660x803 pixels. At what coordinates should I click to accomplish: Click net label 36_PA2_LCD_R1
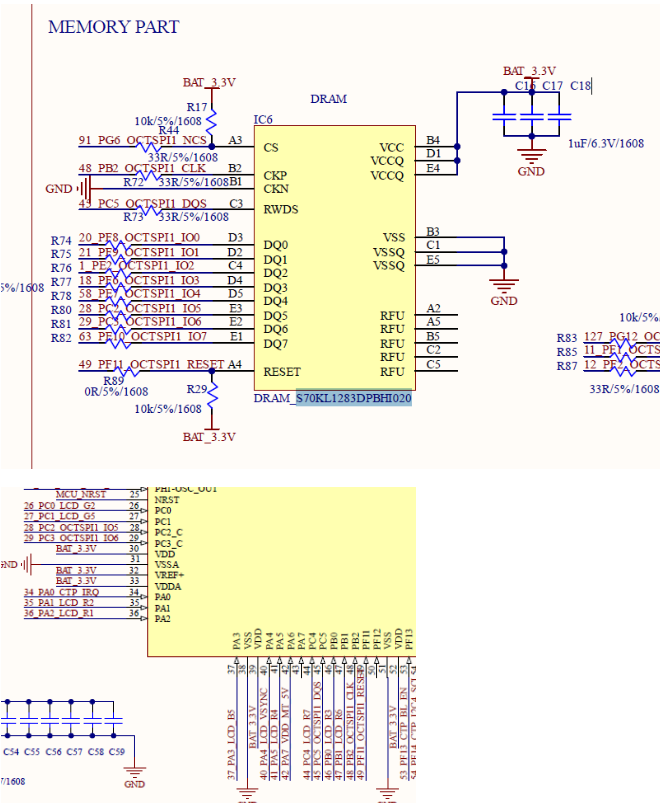[x=59, y=613]
